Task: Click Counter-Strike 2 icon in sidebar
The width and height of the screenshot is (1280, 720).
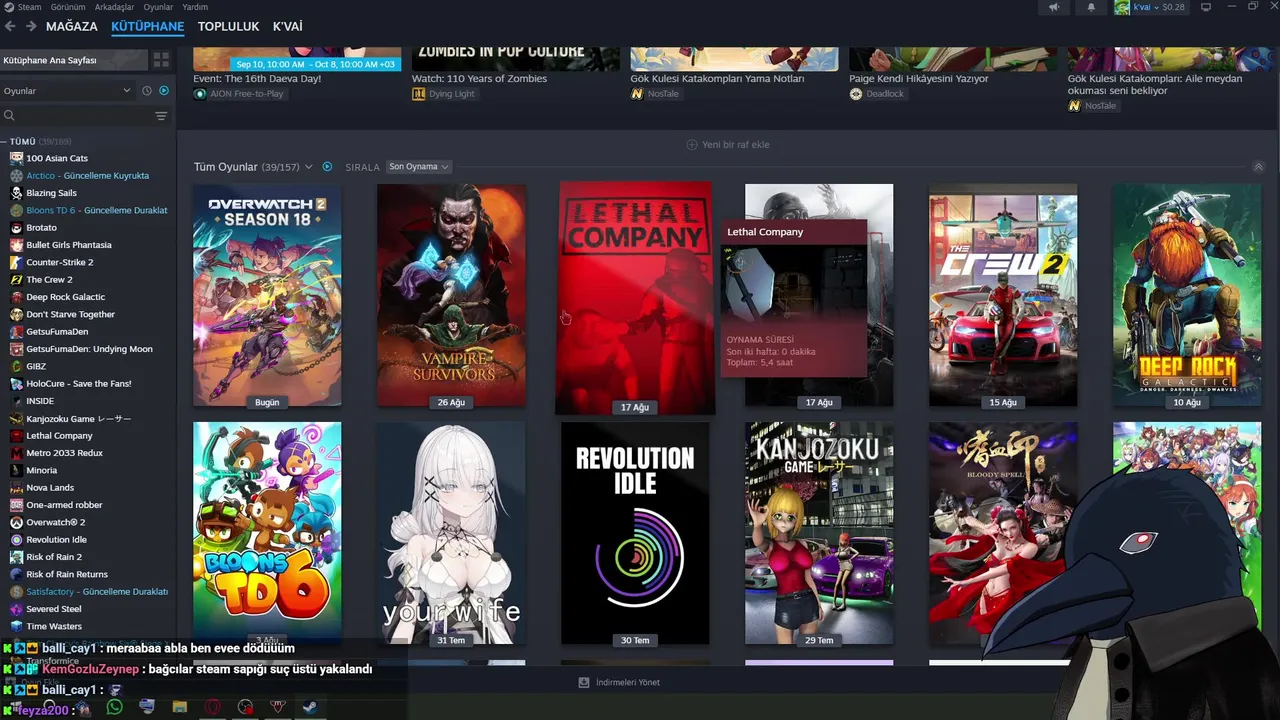Action: (x=16, y=262)
